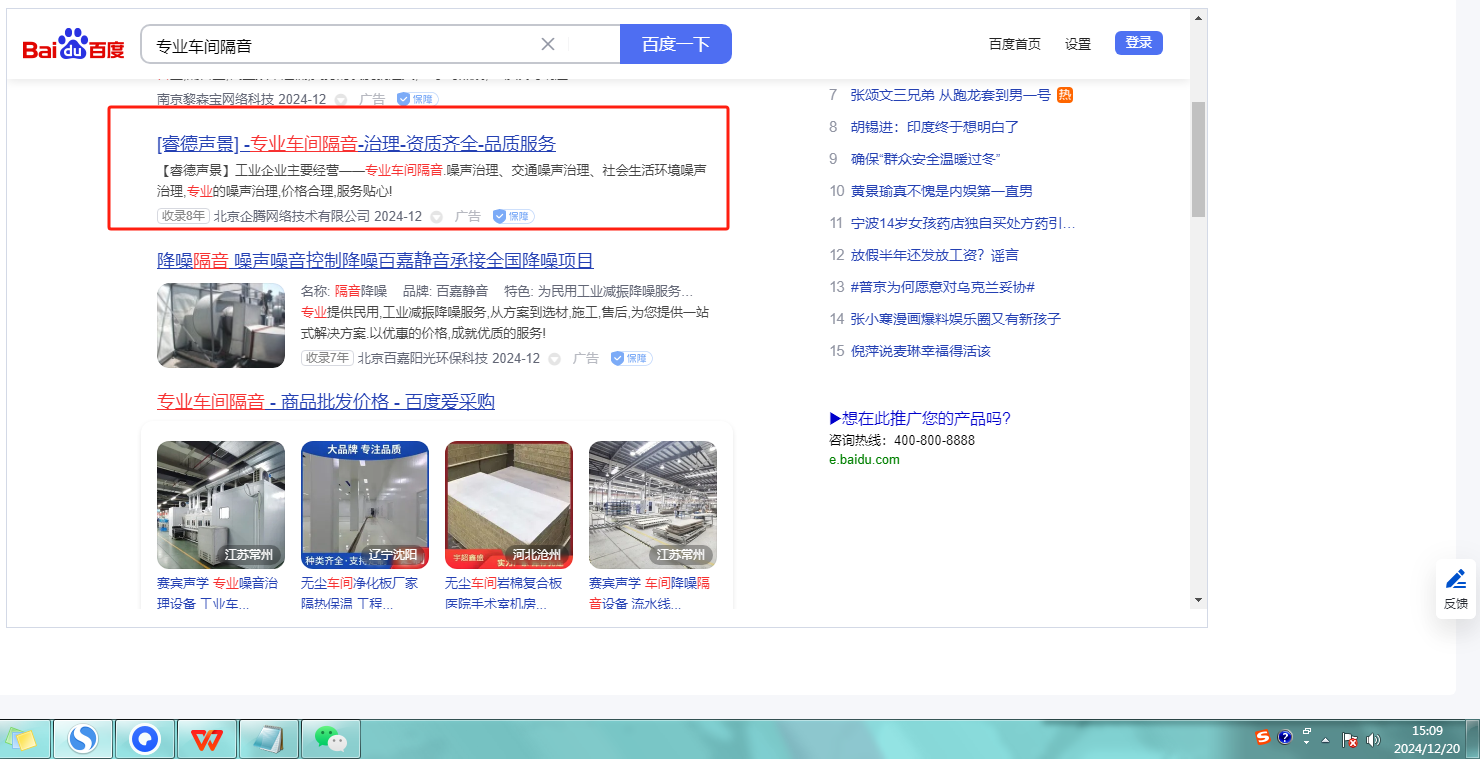The width and height of the screenshot is (1480, 759).
Task: Open 专业车间隔音 - 商品批发价格 - 百度爱采购 result
Action: 326,402
